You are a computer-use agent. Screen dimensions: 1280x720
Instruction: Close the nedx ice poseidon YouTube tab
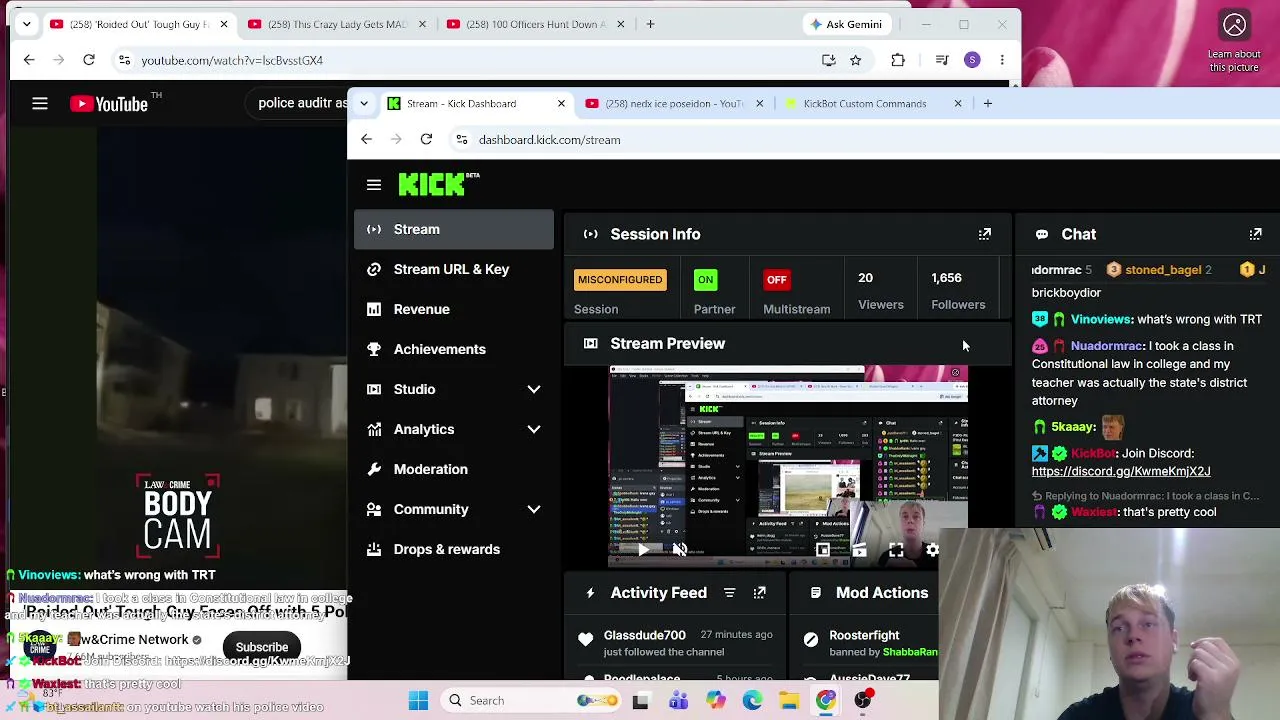click(759, 104)
